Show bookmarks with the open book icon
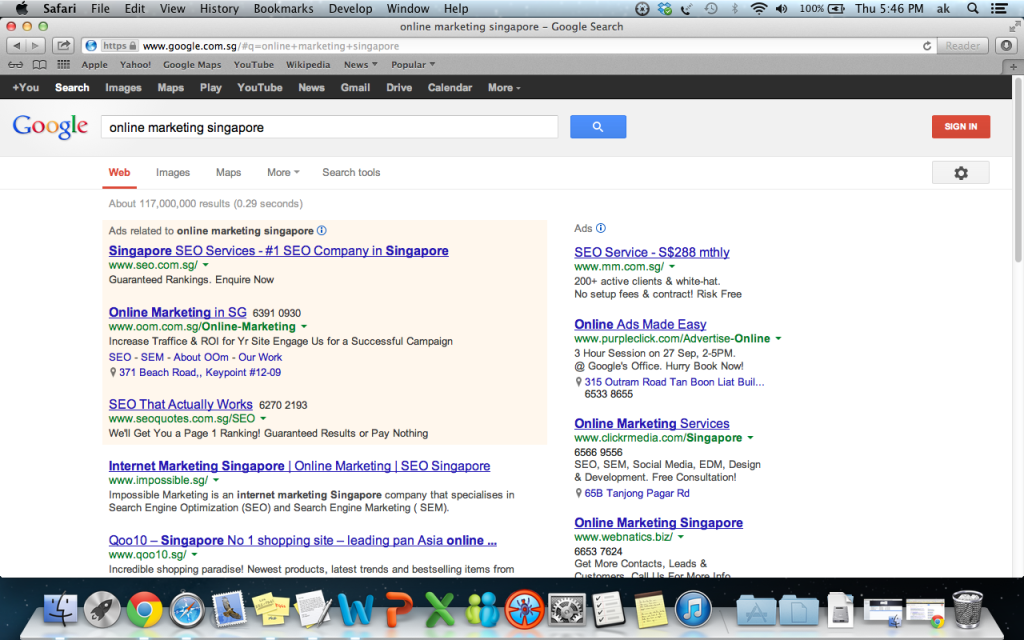1024x640 pixels. click(40, 65)
